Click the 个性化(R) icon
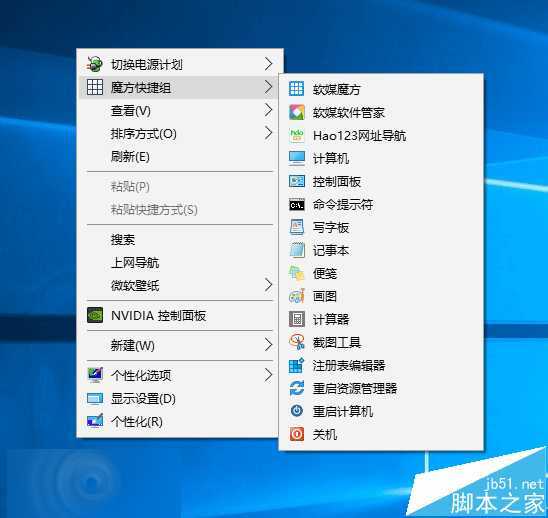This screenshot has width=548, height=518. (95, 421)
